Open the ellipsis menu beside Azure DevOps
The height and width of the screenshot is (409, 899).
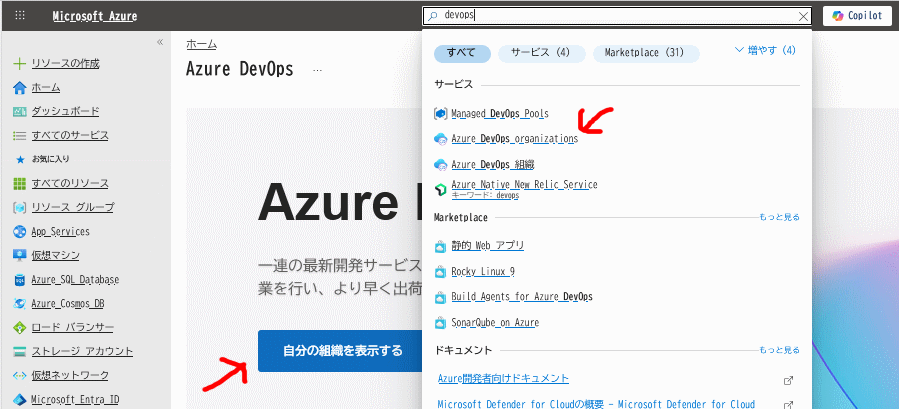click(x=318, y=70)
